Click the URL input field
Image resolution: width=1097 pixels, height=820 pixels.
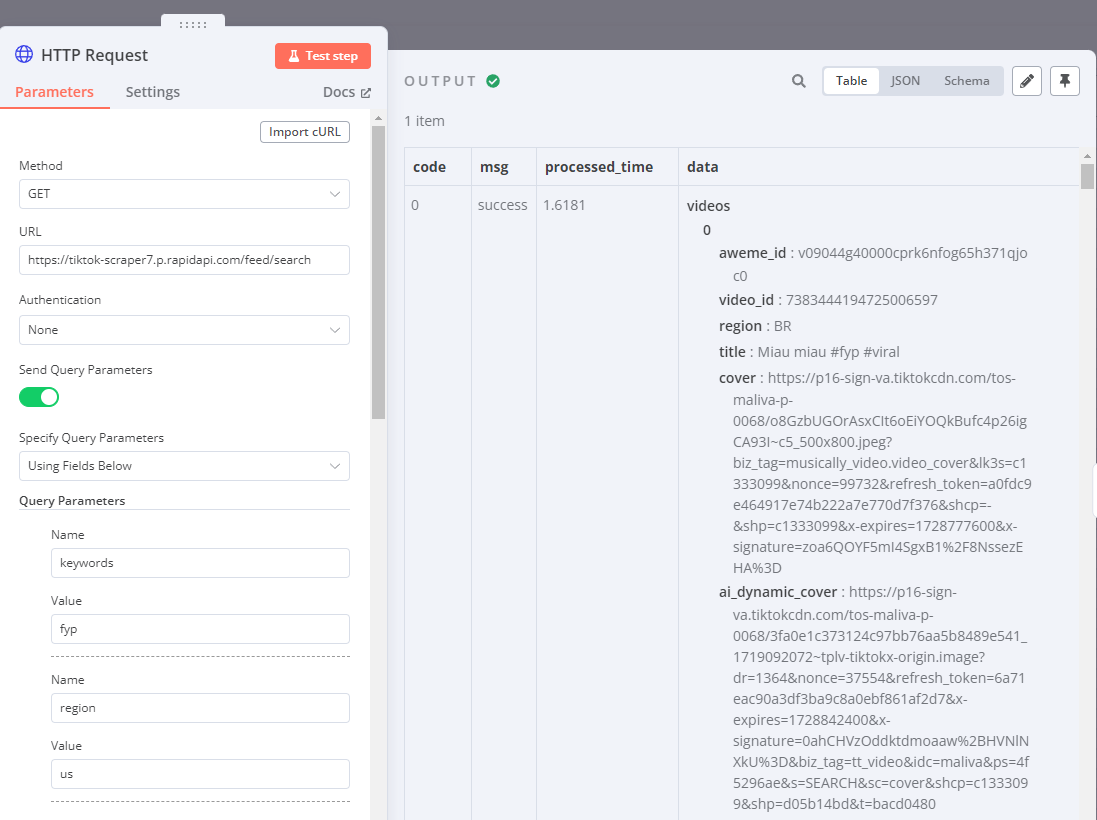tap(184, 260)
